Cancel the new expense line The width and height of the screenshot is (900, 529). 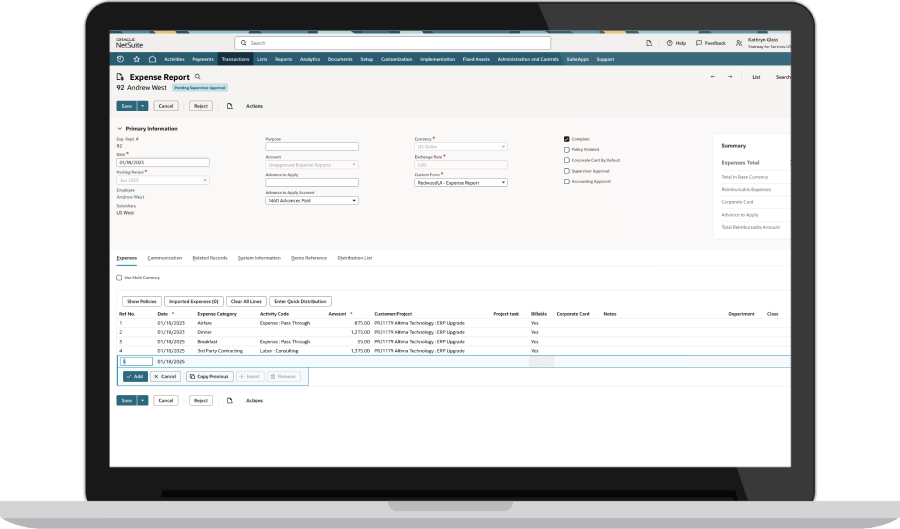click(x=165, y=376)
